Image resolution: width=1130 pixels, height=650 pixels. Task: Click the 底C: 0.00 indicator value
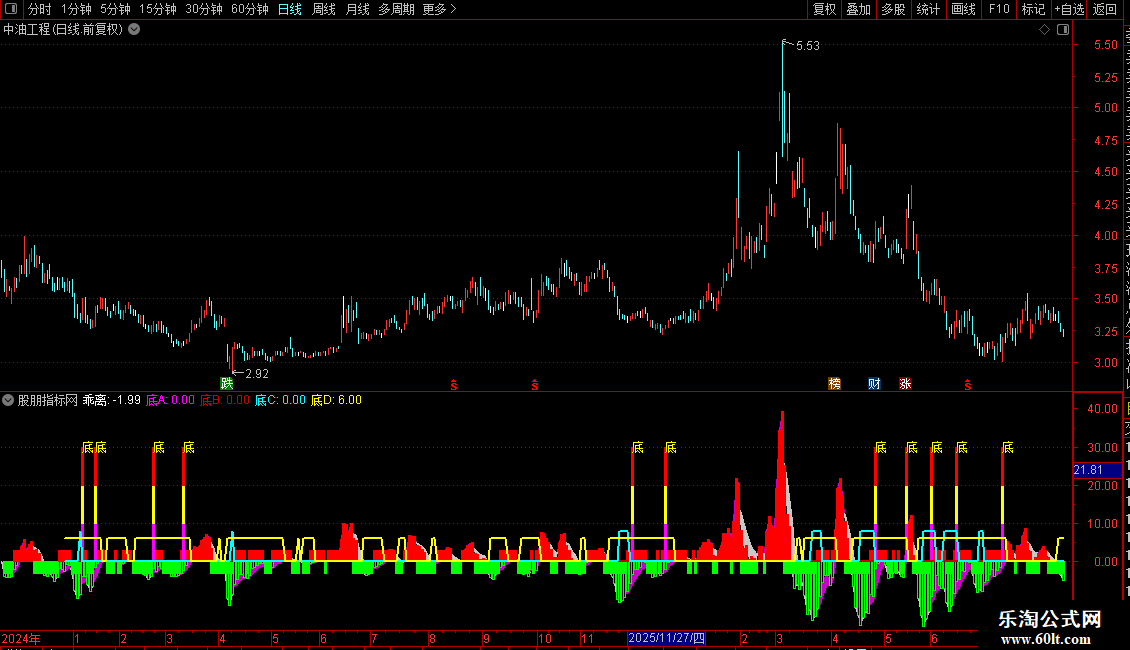[x=280, y=400]
